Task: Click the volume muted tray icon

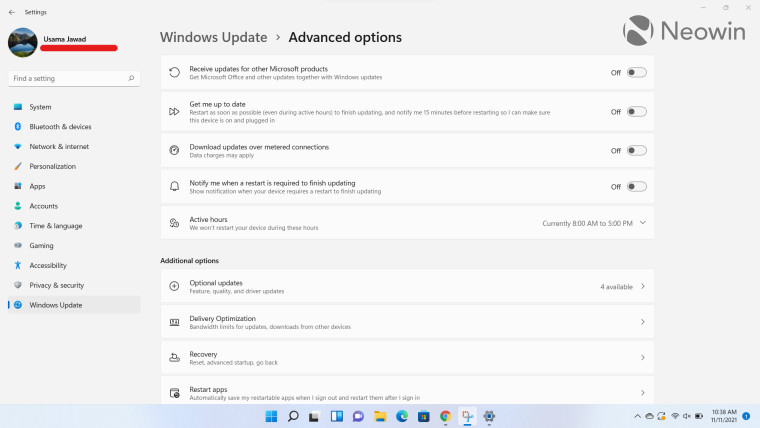Action: click(687, 416)
